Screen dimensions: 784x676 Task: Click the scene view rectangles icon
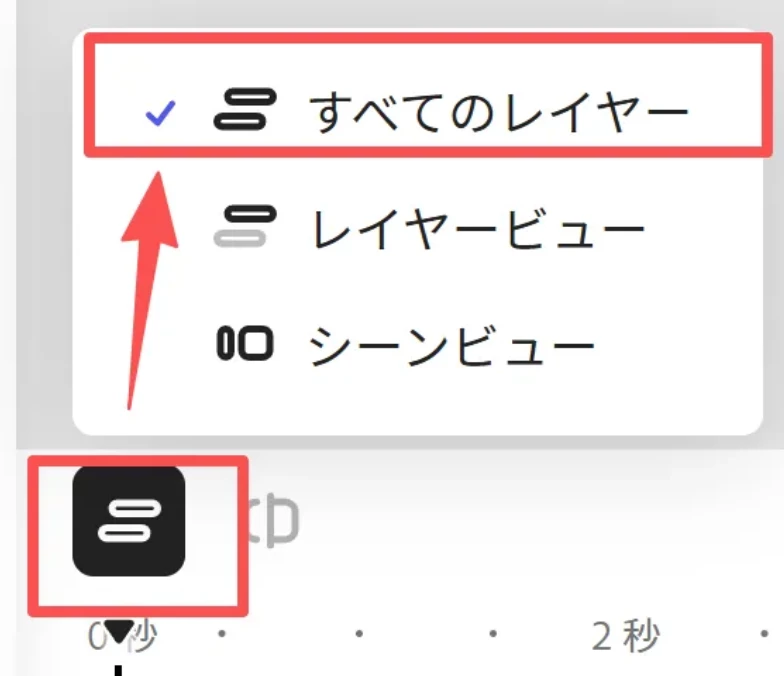tap(245, 343)
